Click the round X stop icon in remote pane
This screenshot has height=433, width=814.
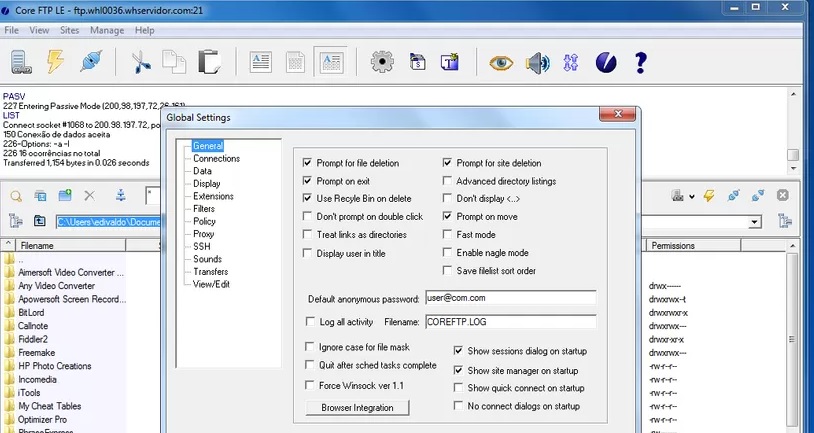point(782,195)
